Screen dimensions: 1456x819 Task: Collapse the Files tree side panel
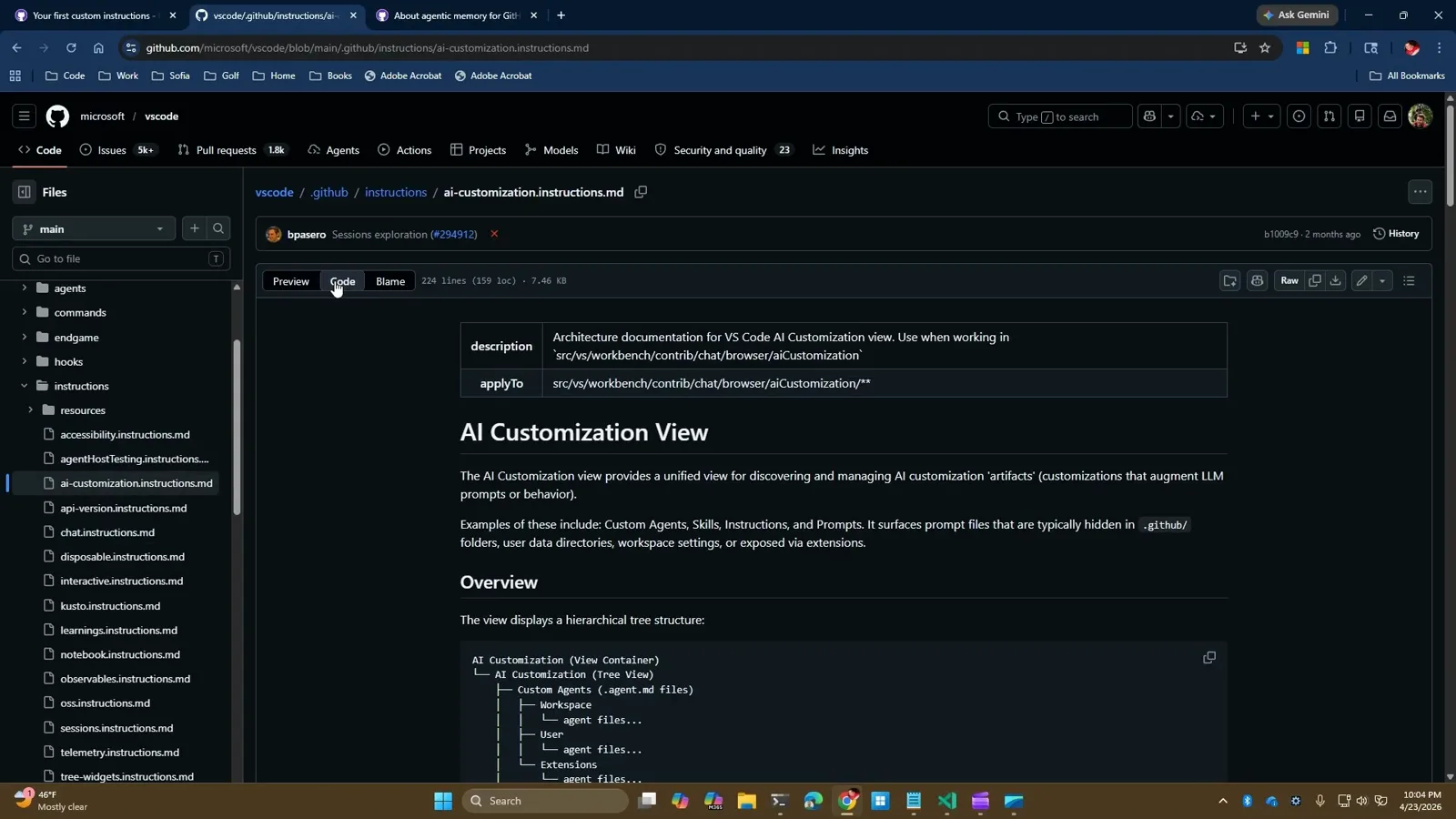pos(25,192)
